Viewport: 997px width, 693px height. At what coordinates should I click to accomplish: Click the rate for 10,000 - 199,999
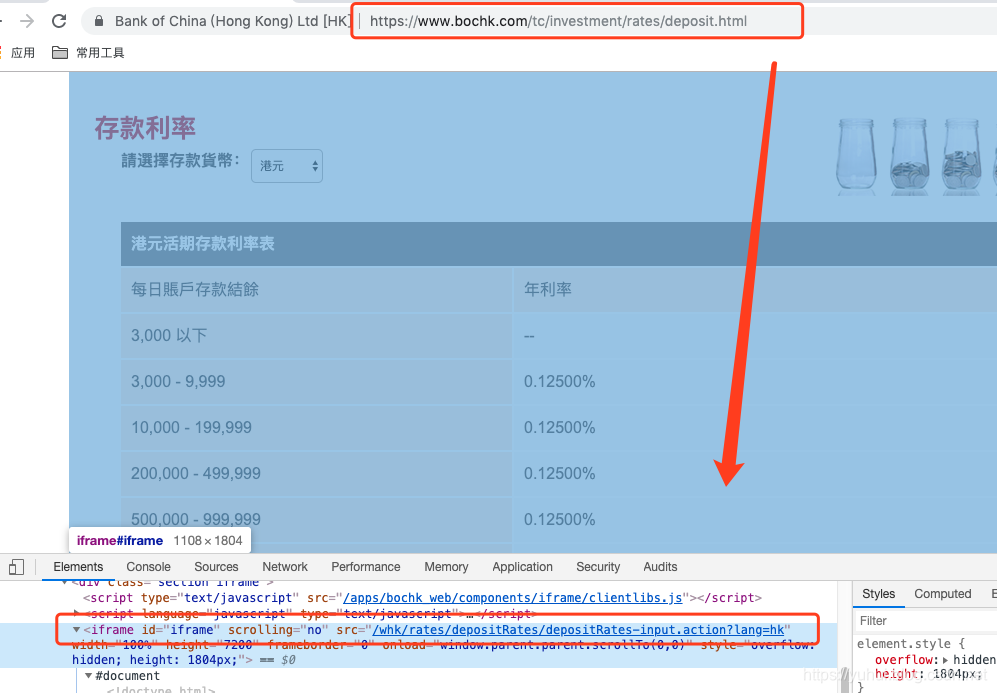coord(560,427)
